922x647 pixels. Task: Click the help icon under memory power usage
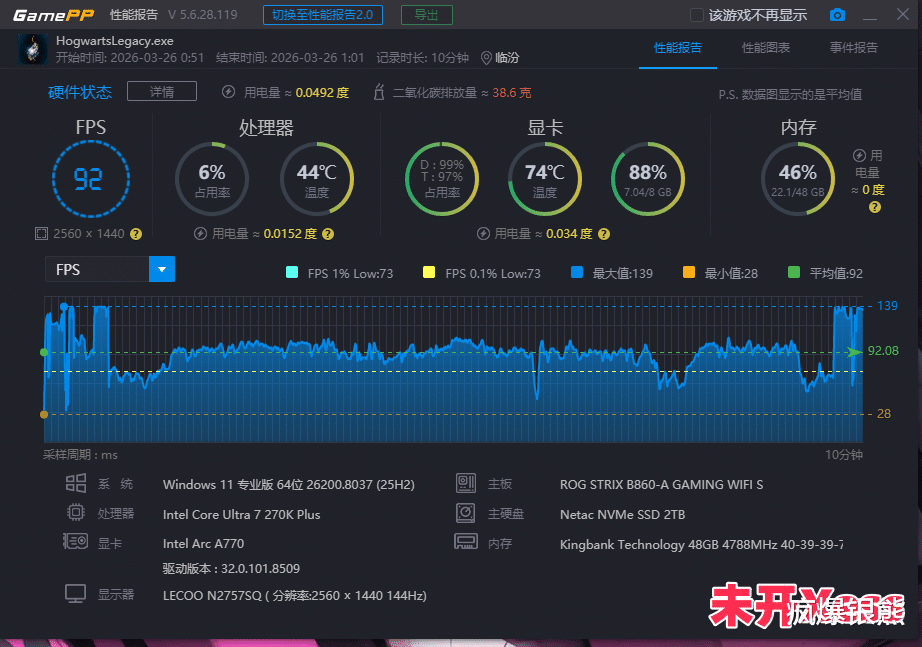[875, 207]
